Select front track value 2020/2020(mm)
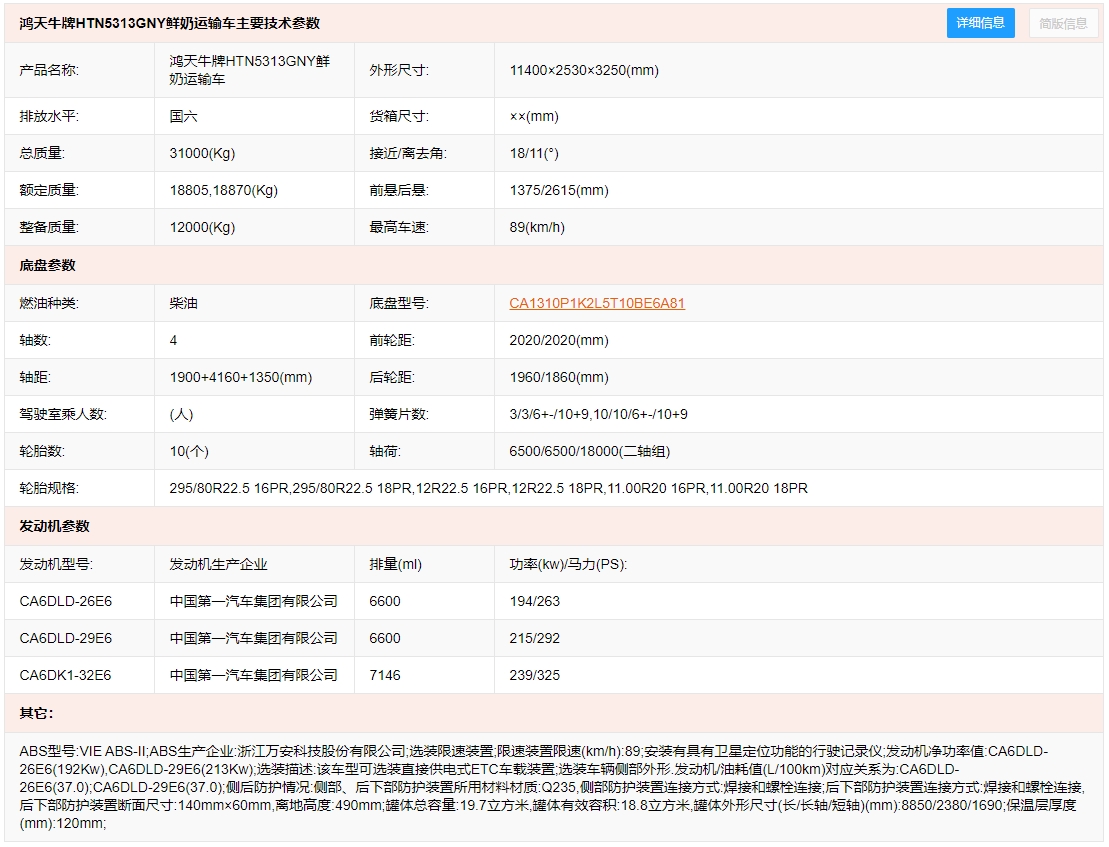 tap(559, 340)
